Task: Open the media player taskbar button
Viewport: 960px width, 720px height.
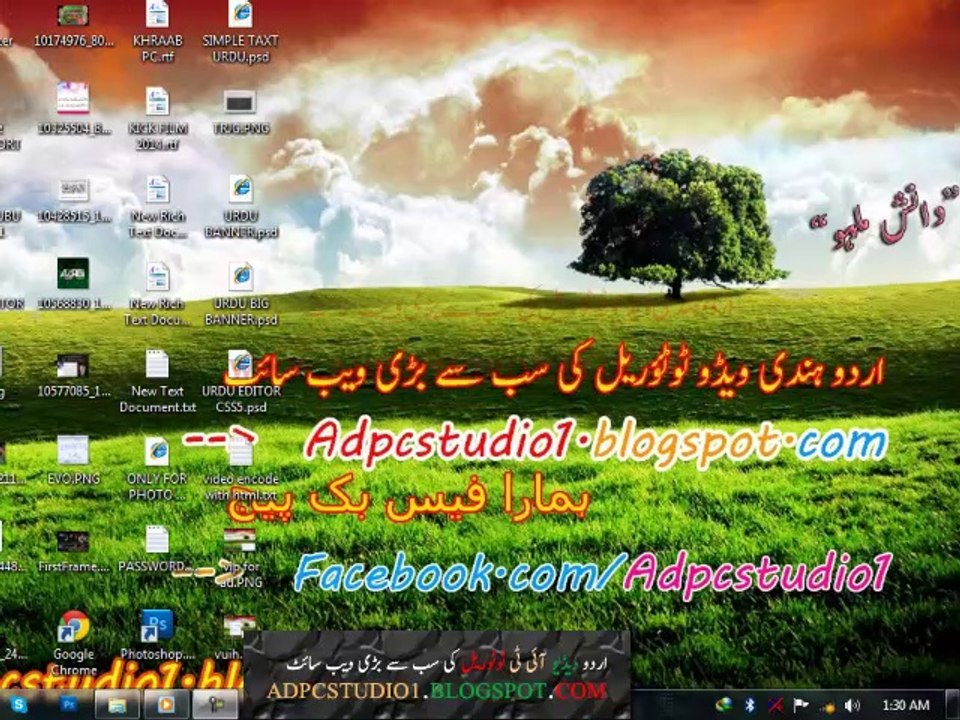Action: tap(166, 705)
